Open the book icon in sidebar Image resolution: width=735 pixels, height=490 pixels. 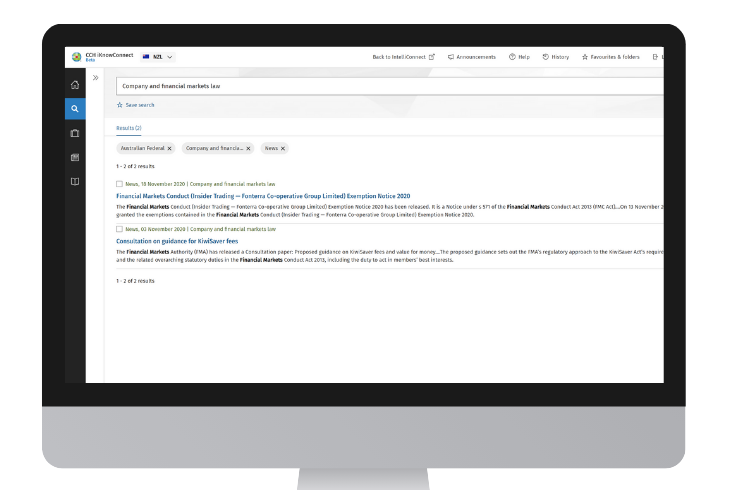75,181
